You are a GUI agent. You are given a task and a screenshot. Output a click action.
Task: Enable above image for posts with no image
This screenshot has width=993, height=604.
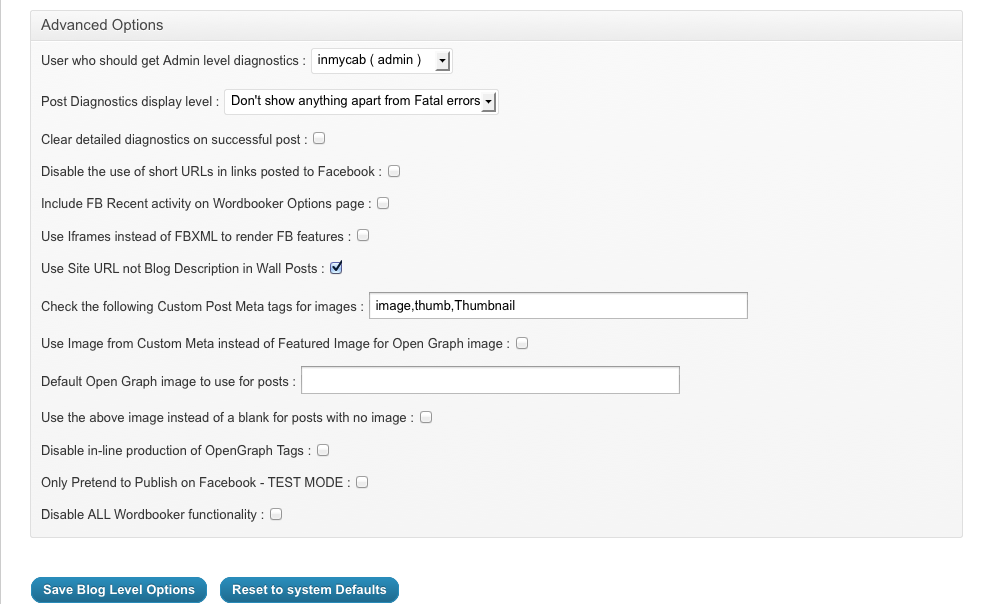[425, 417]
